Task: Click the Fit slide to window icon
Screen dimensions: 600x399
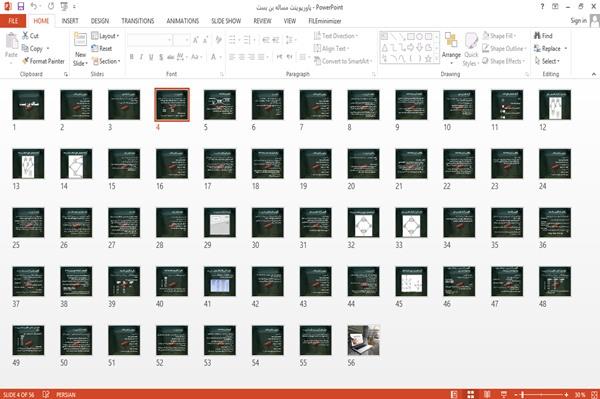Action: [594, 394]
